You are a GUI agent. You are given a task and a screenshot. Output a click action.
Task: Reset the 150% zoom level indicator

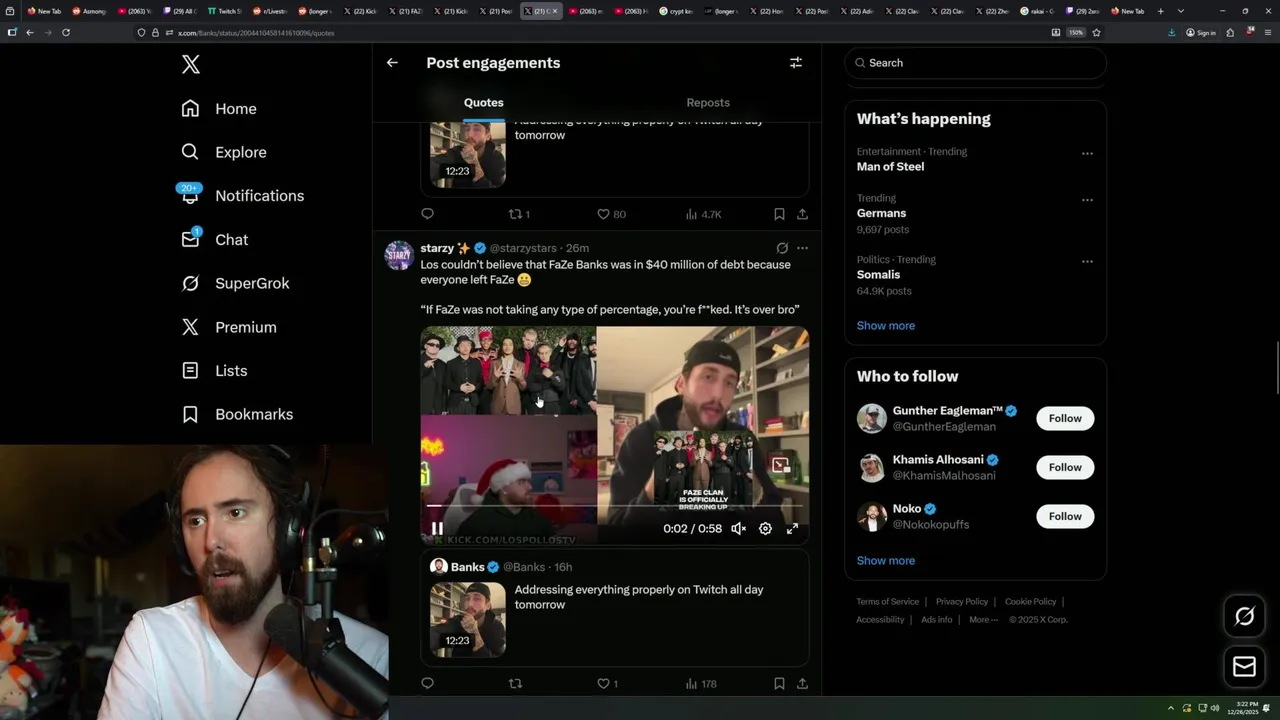1076,32
